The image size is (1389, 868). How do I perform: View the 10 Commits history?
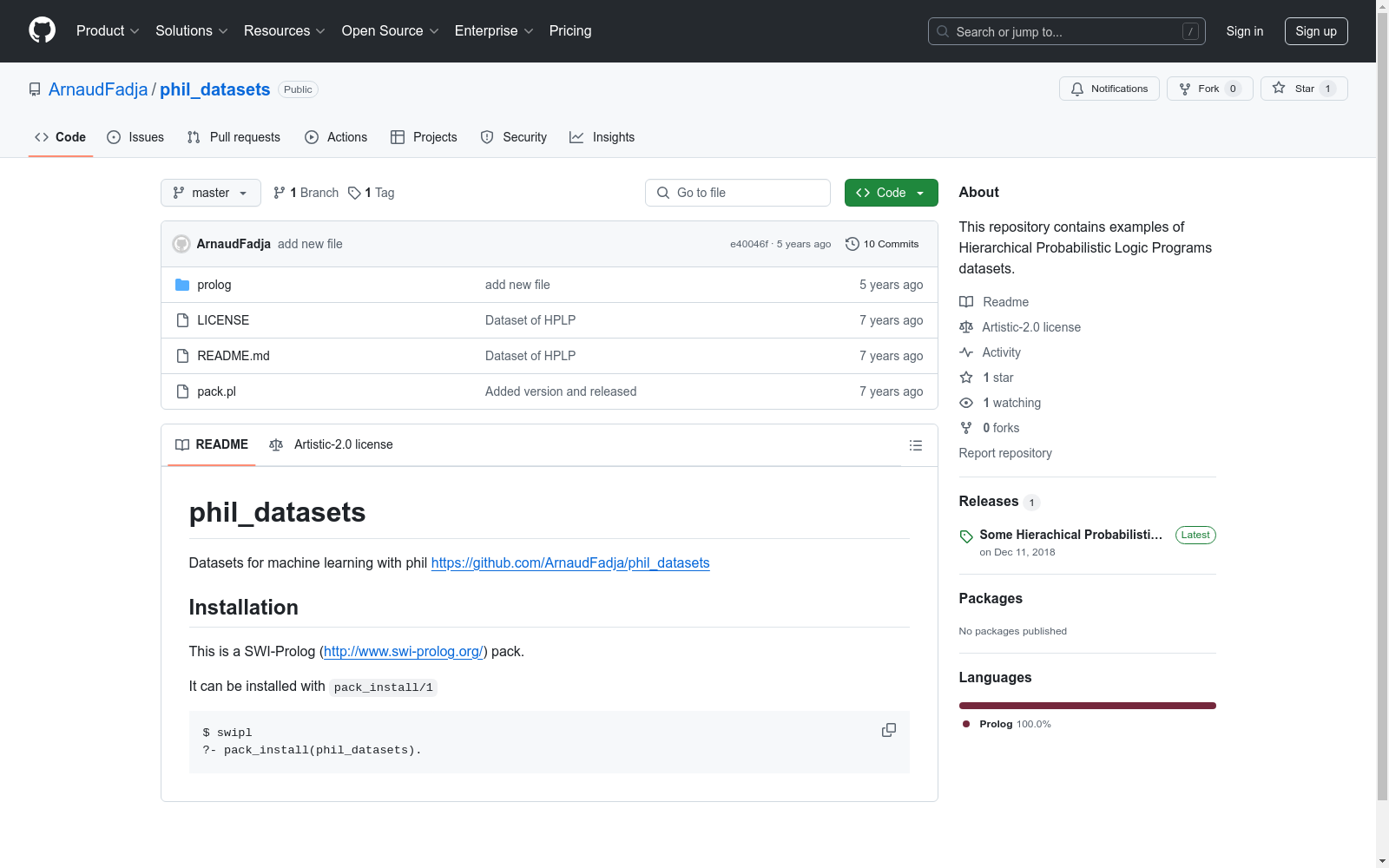click(882, 244)
